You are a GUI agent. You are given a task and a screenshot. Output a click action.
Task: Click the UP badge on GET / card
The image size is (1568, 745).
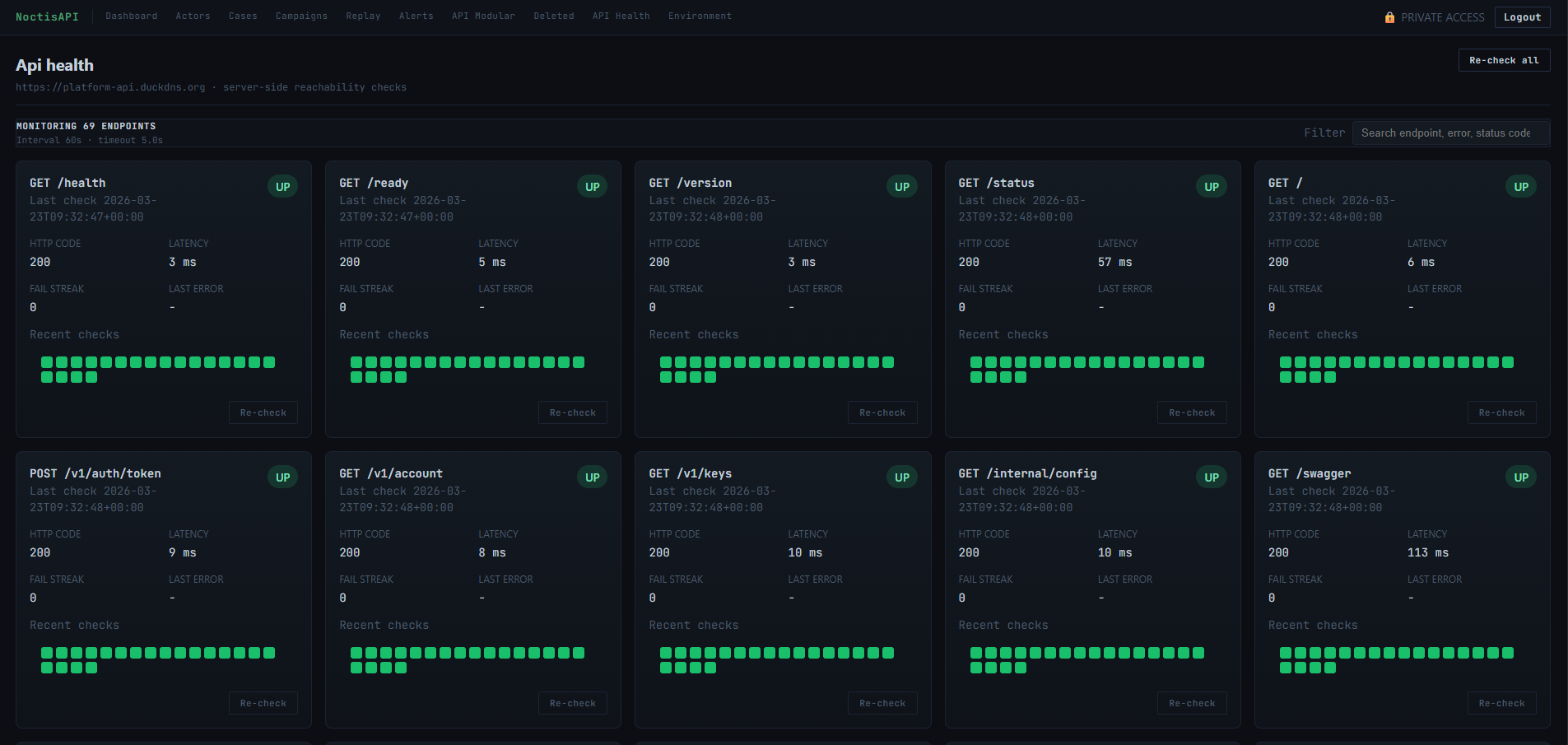(1521, 187)
